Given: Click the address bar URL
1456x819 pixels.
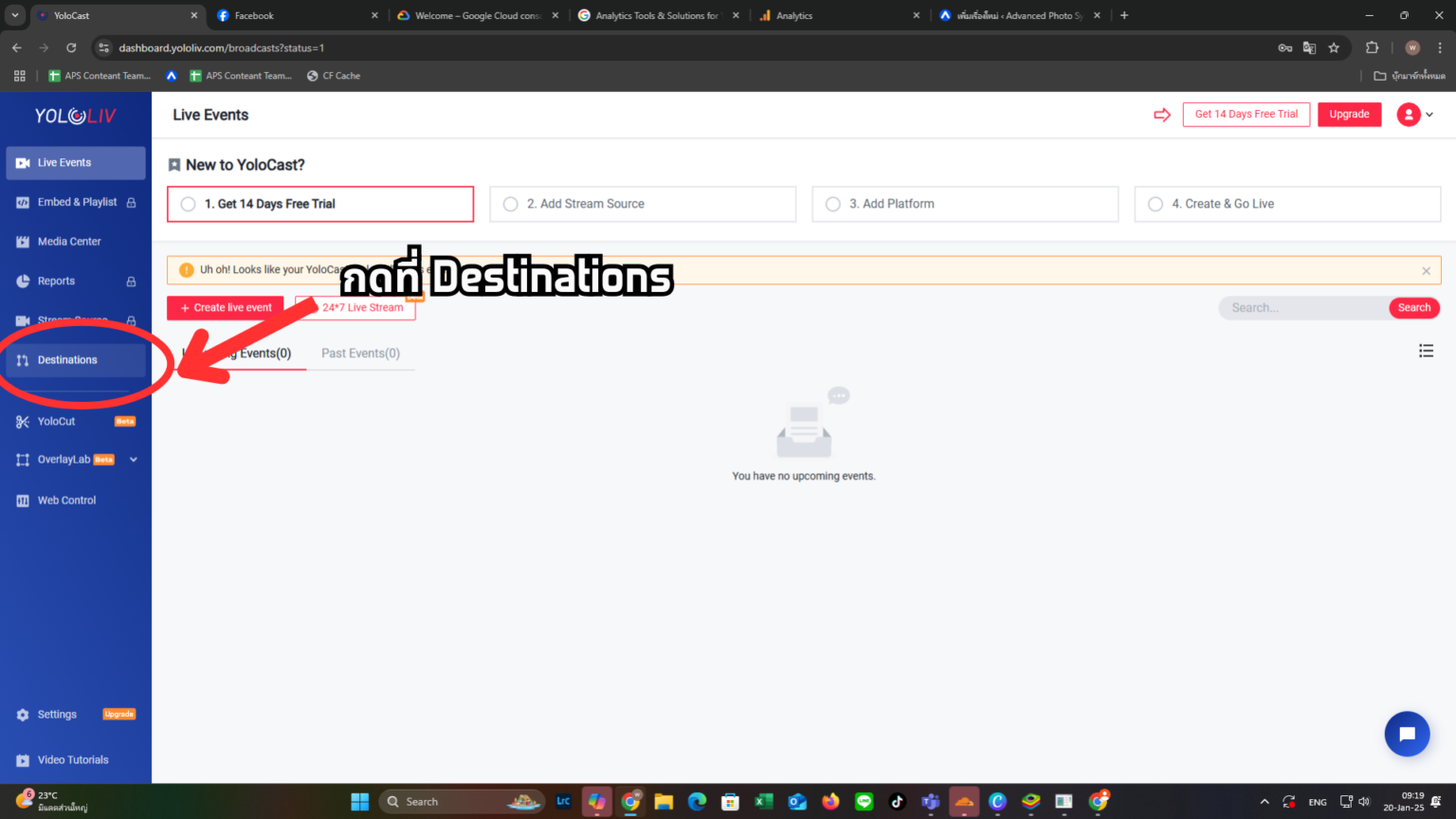Looking at the screenshot, I should click(221, 47).
